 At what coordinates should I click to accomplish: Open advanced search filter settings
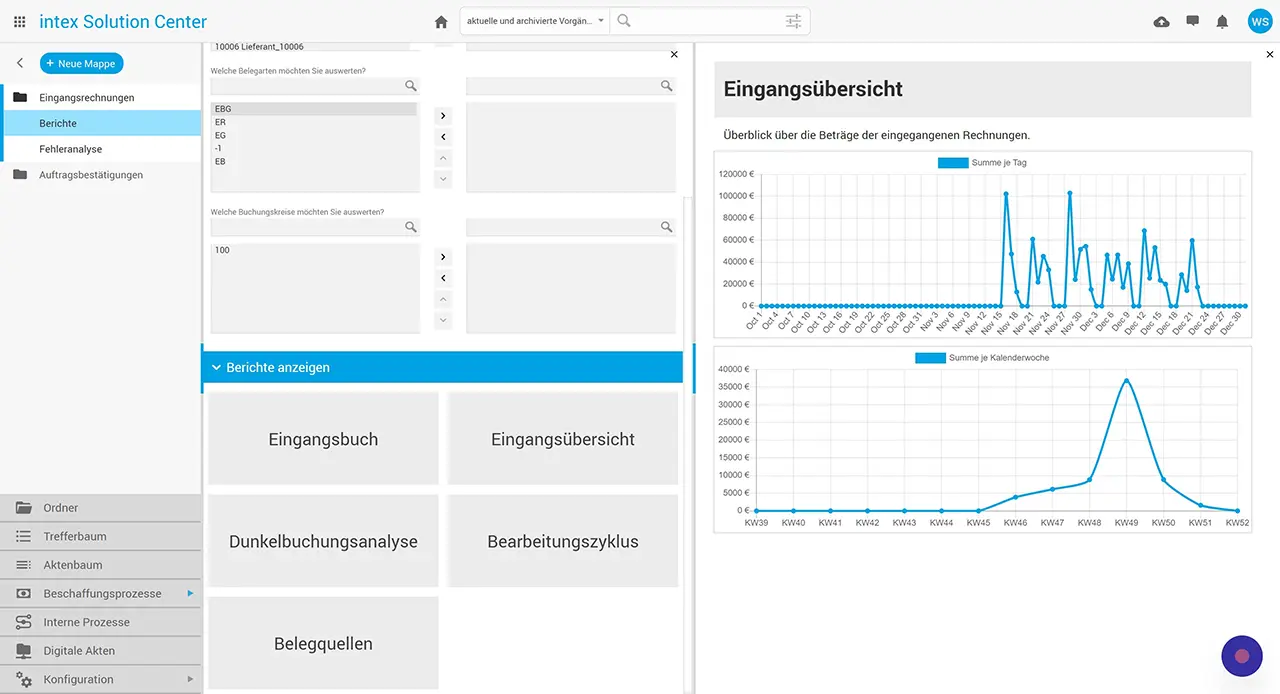(793, 21)
